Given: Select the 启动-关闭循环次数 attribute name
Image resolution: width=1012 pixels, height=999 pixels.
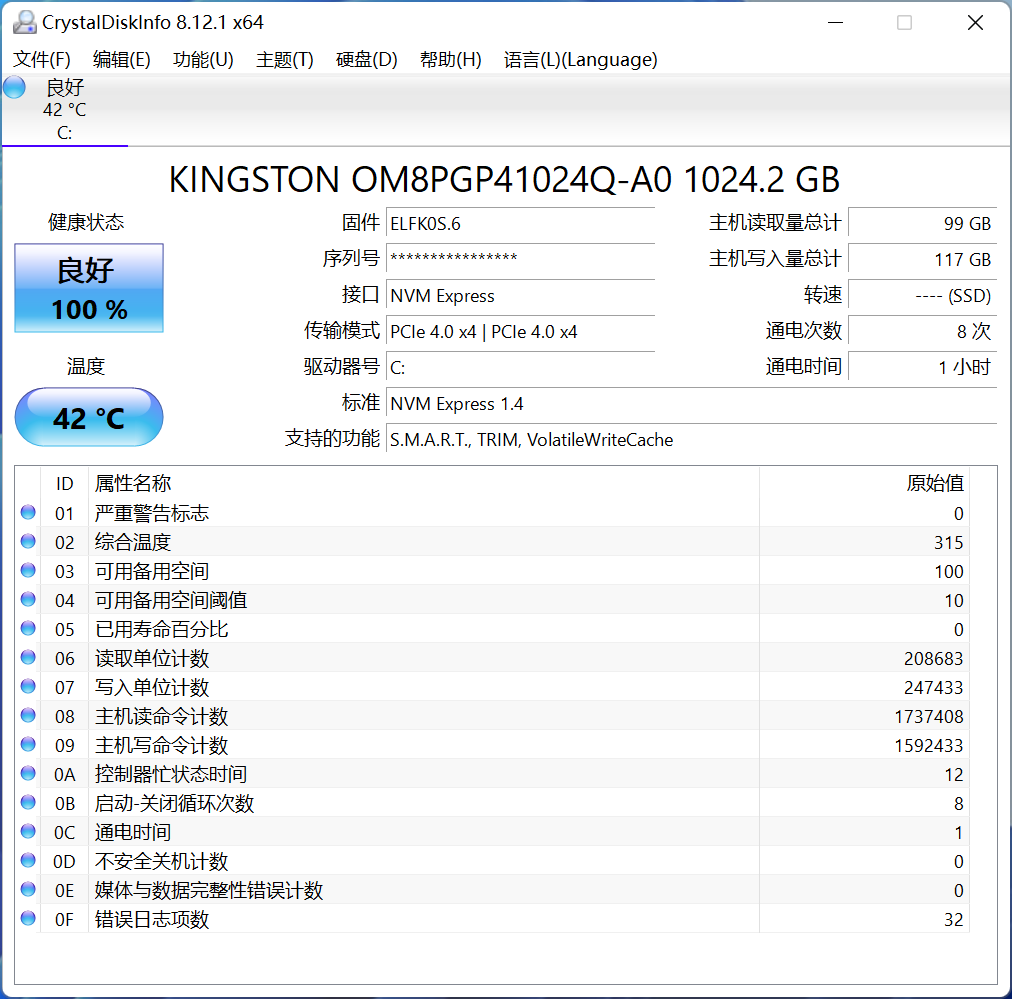Looking at the screenshot, I should pos(174,803).
